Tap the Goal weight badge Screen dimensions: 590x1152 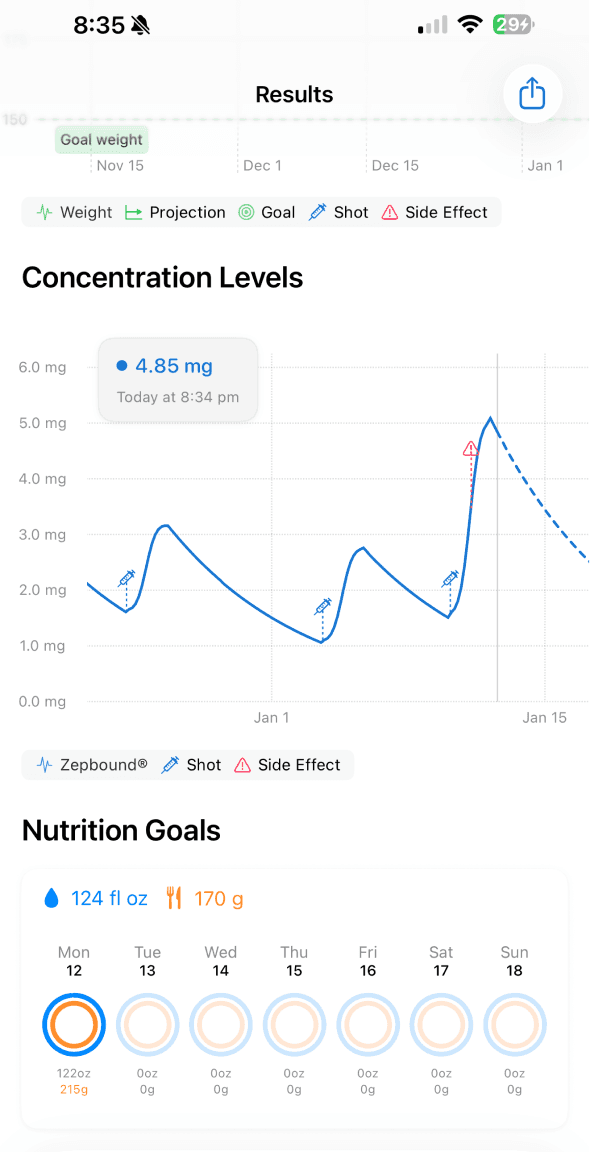(101, 140)
